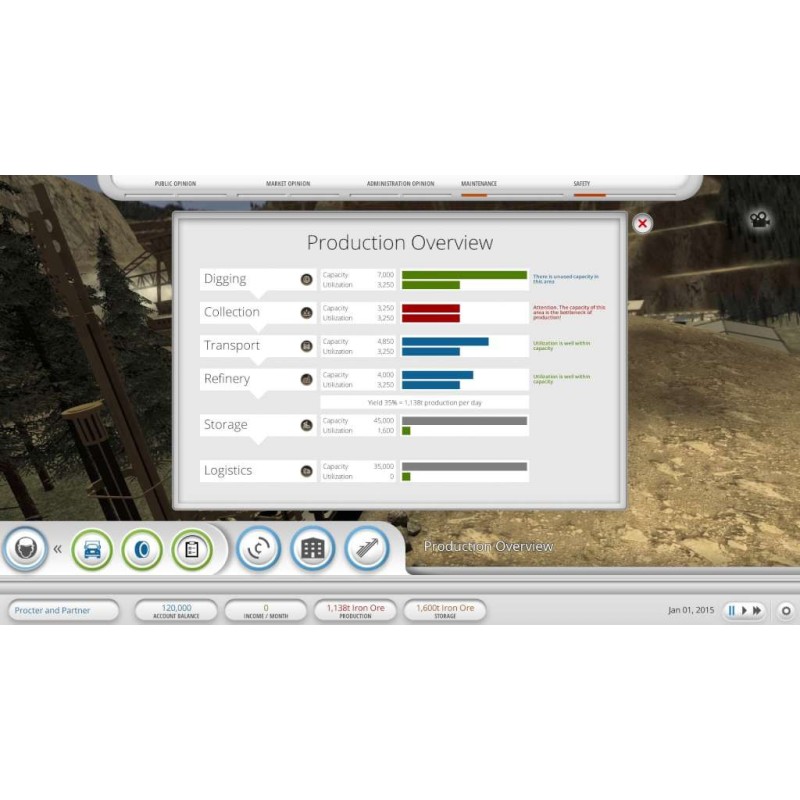Click the round icon next to Digging
The image size is (800, 800).
[x=307, y=280]
